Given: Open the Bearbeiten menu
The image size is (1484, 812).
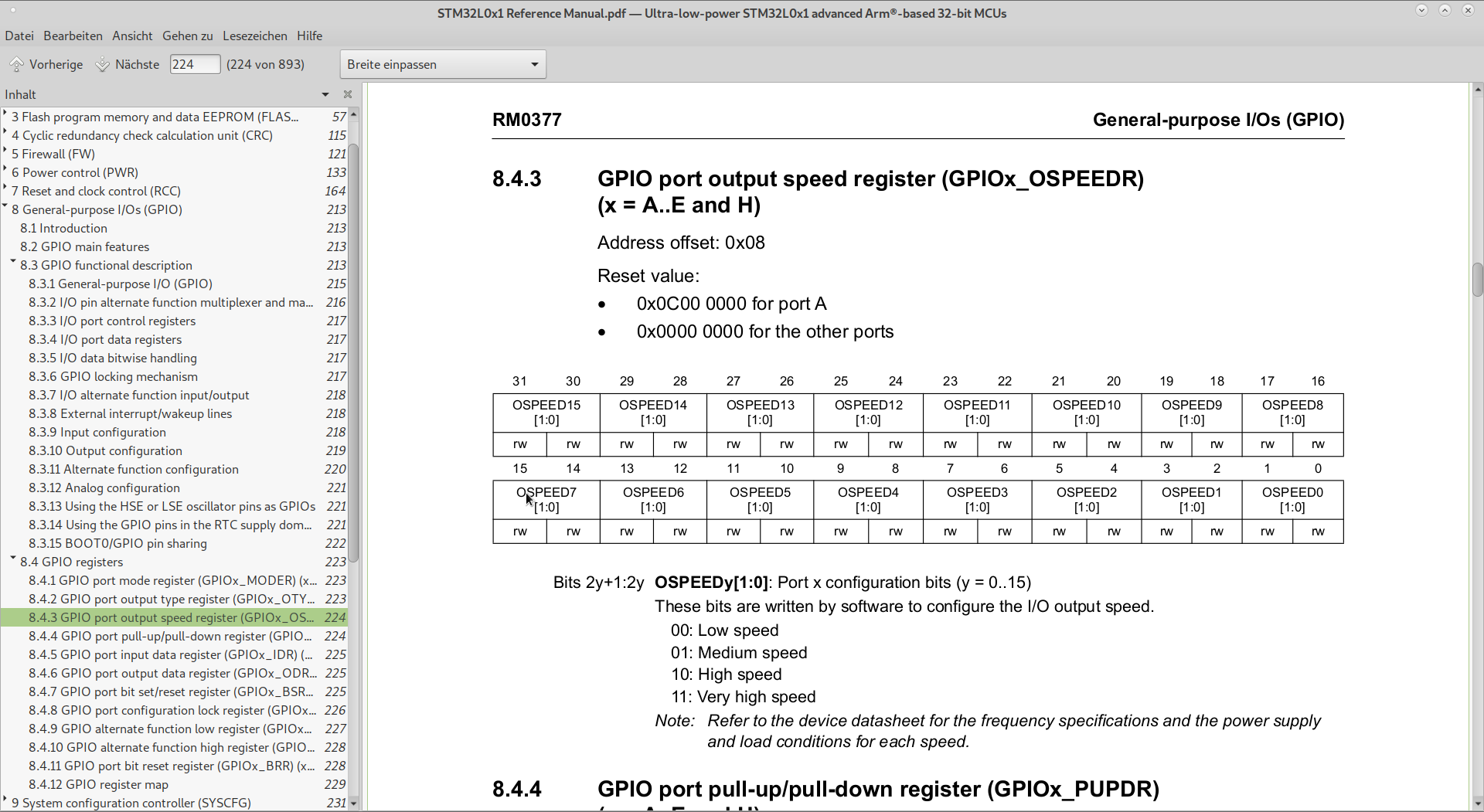Looking at the screenshot, I should pos(73,36).
